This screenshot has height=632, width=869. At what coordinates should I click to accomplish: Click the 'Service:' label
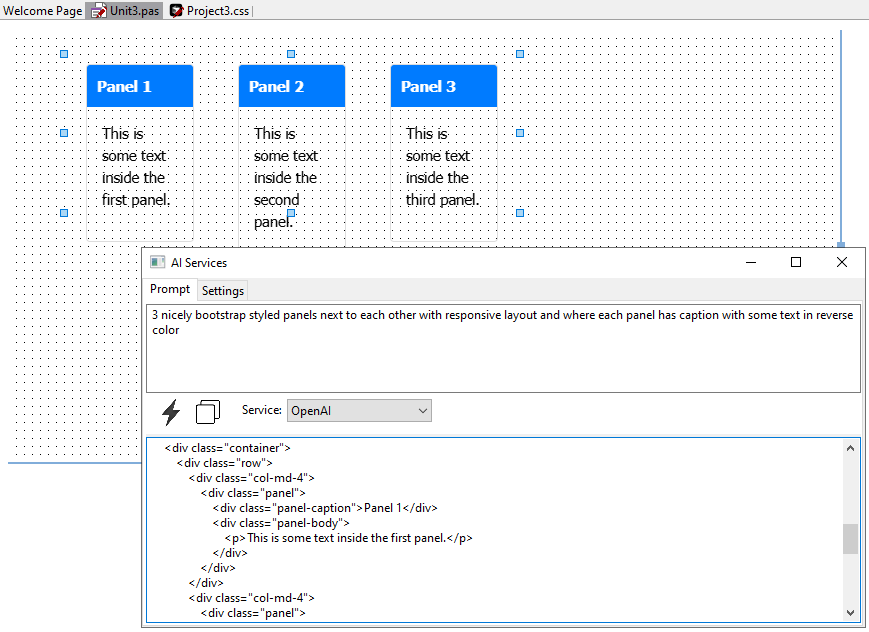(262, 410)
